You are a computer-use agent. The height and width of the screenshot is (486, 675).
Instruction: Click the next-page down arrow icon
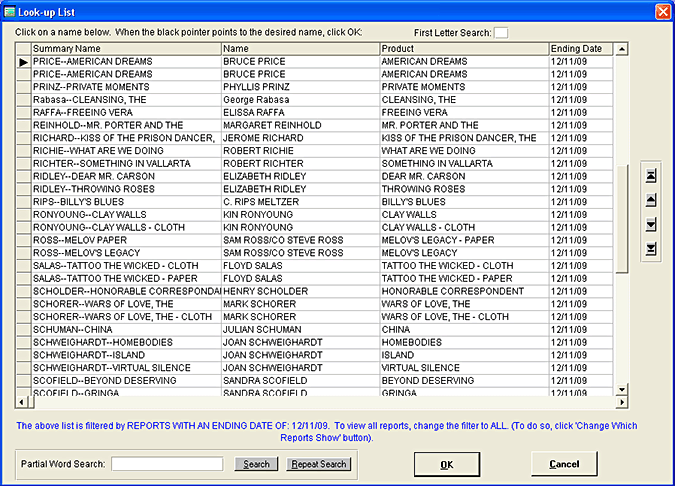coord(652,225)
